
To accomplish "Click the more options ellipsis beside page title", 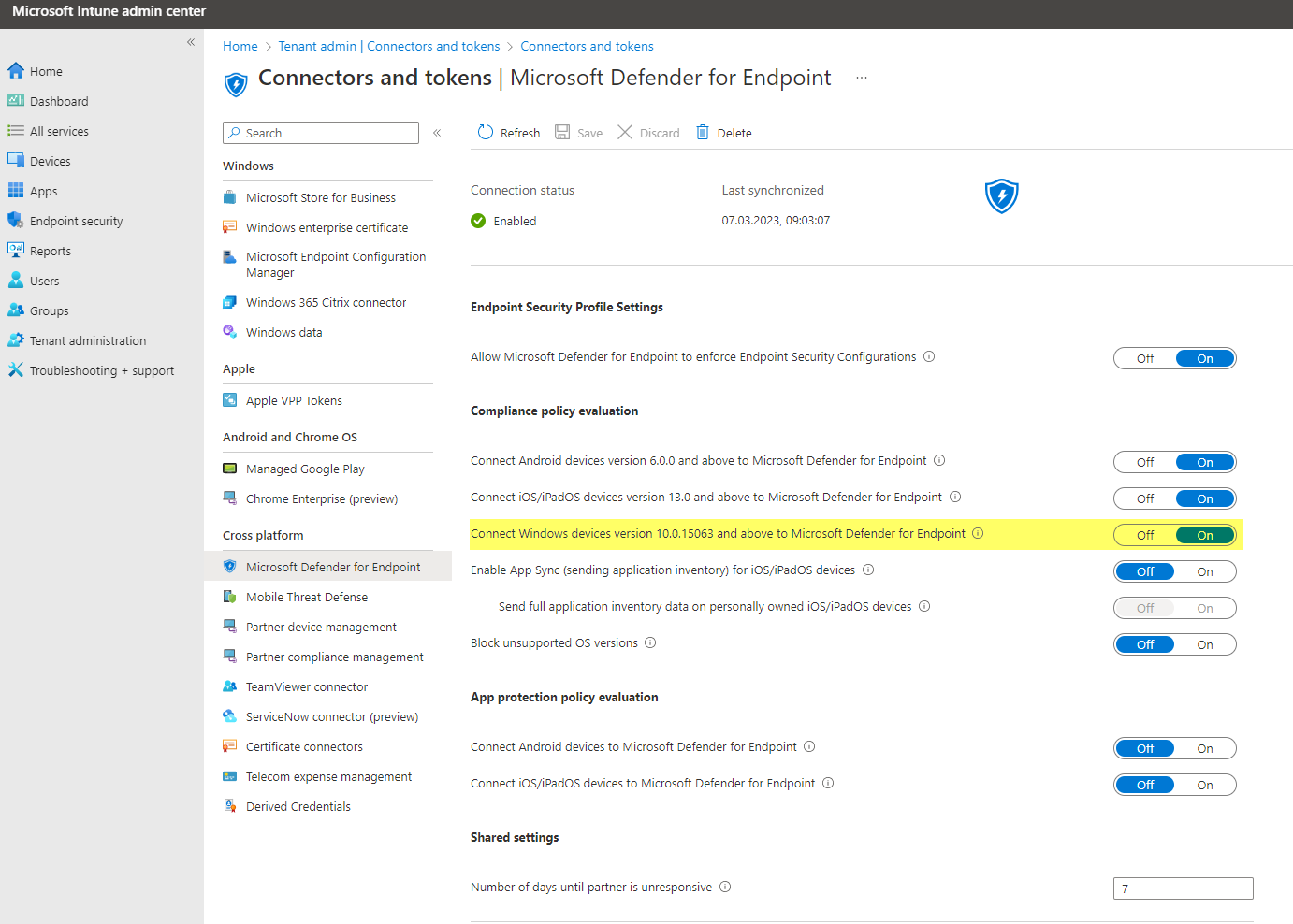I will (x=862, y=78).
